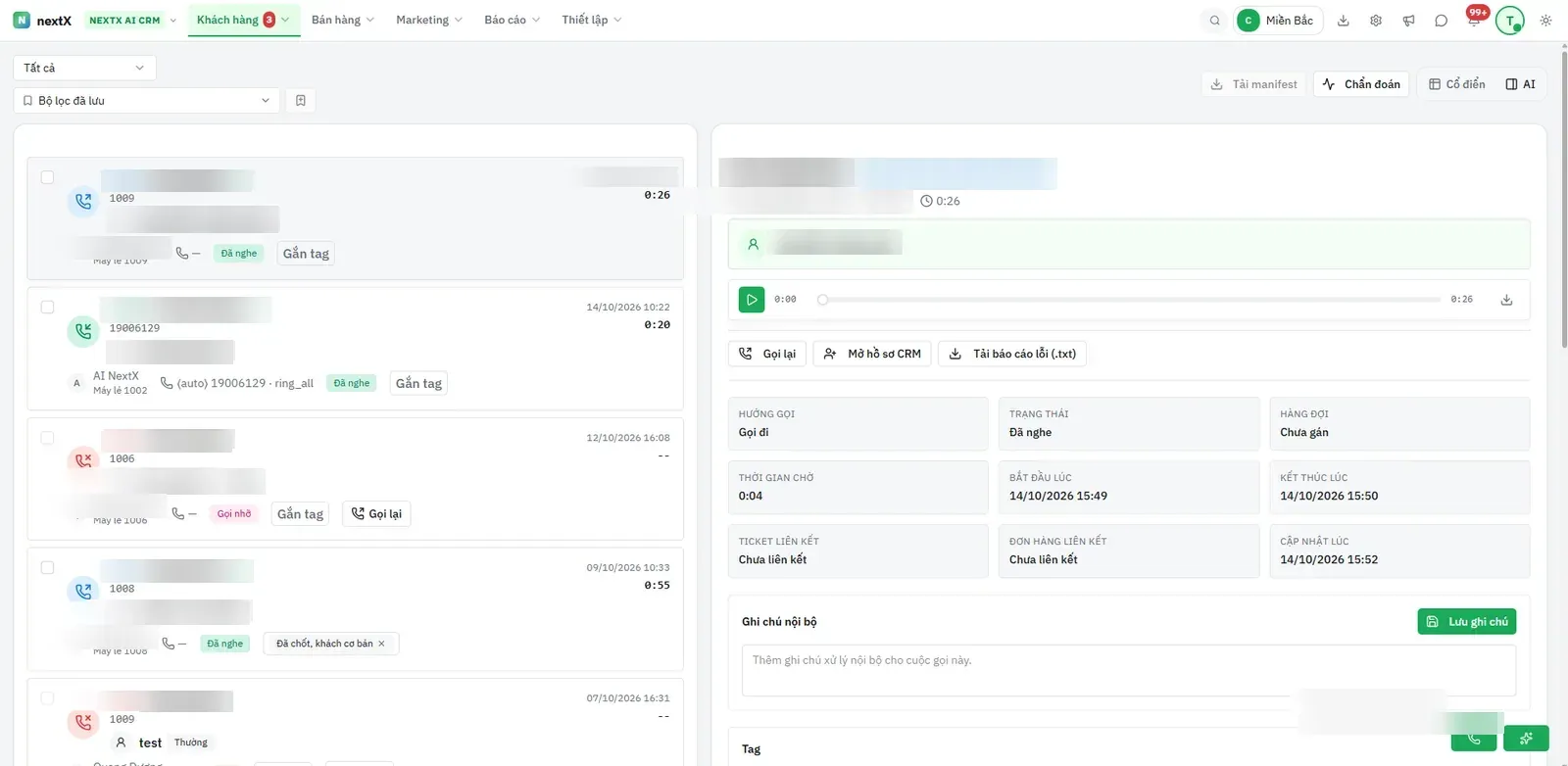Check the box for the 07/10/2026 16:31 call
The width and height of the screenshot is (1568, 766).
[47, 698]
